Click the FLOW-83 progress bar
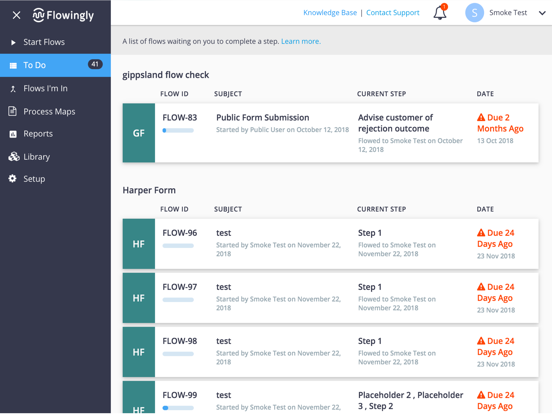This screenshot has height=414, width=552. (178, 130)
